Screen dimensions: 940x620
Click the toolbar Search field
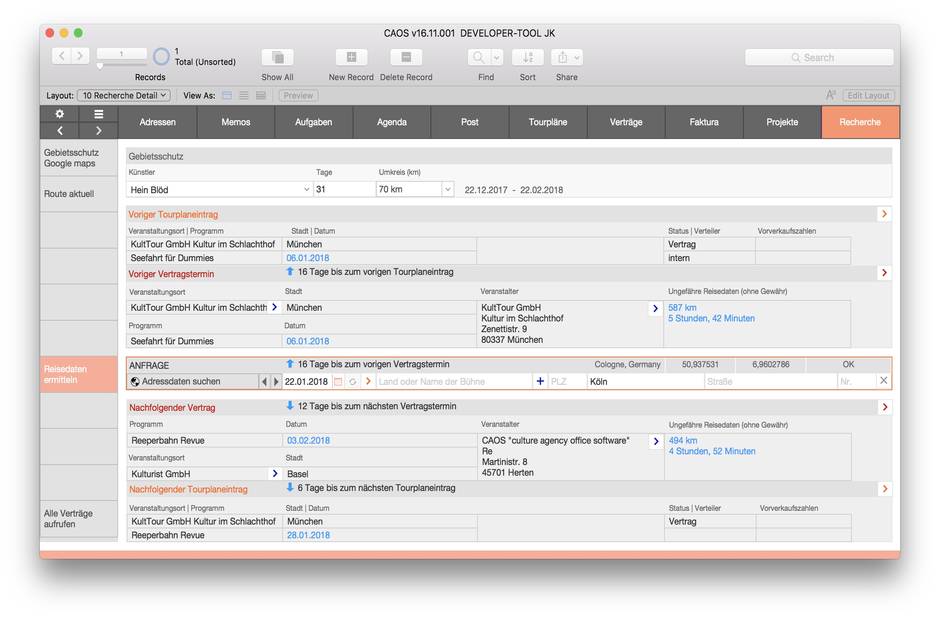819,58
